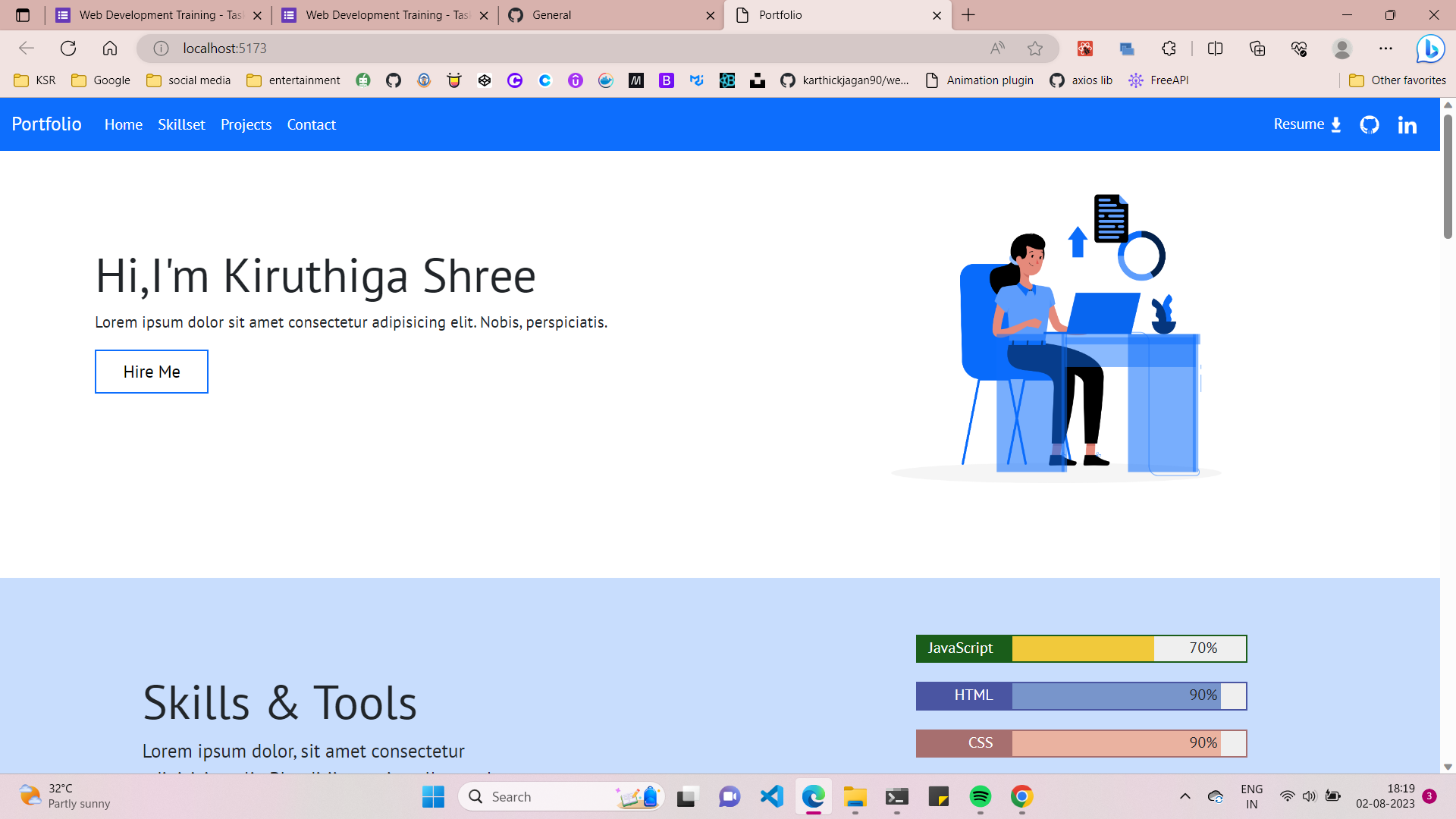1456x819 pixels.
Task: Open GitHub from the favorites bar
Action: coord(394,80)
